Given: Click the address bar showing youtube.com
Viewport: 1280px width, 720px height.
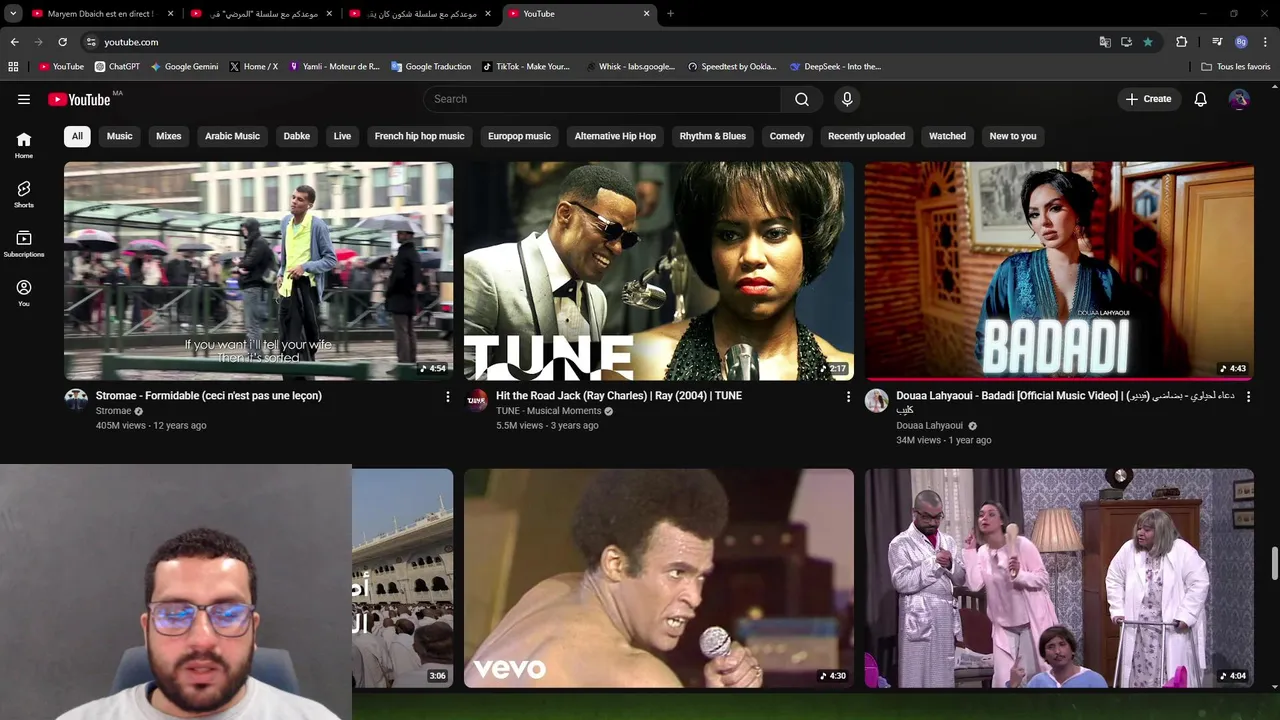Looking at the screenshot, I should (590, 42).
